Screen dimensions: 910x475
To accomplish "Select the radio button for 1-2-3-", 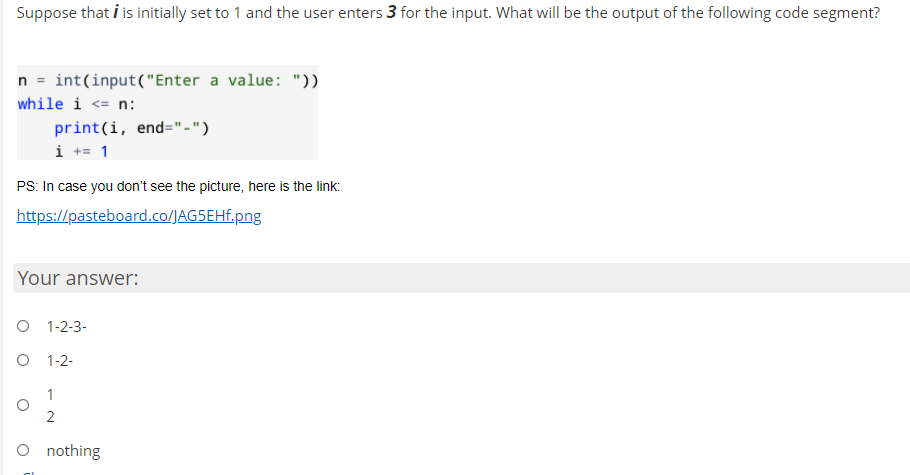I will point(23,325).
